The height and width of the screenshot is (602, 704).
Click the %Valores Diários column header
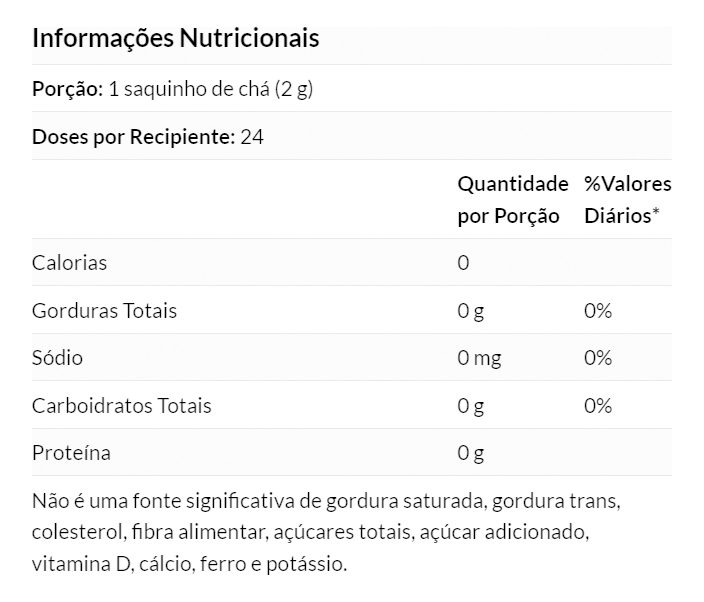click(x=627, y=200)
